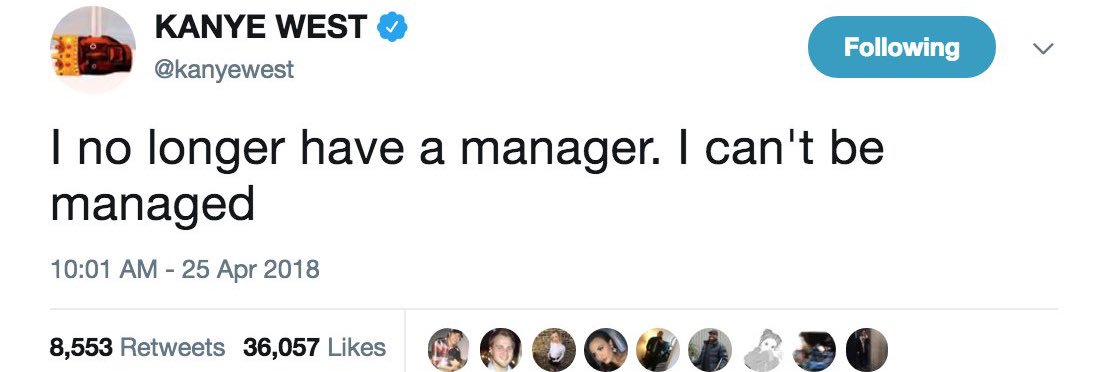The height and width of the screenshot is (372, 1117).
Task: Click the blue verified badge
Action: pyautogui.click(x=392, y=28)
